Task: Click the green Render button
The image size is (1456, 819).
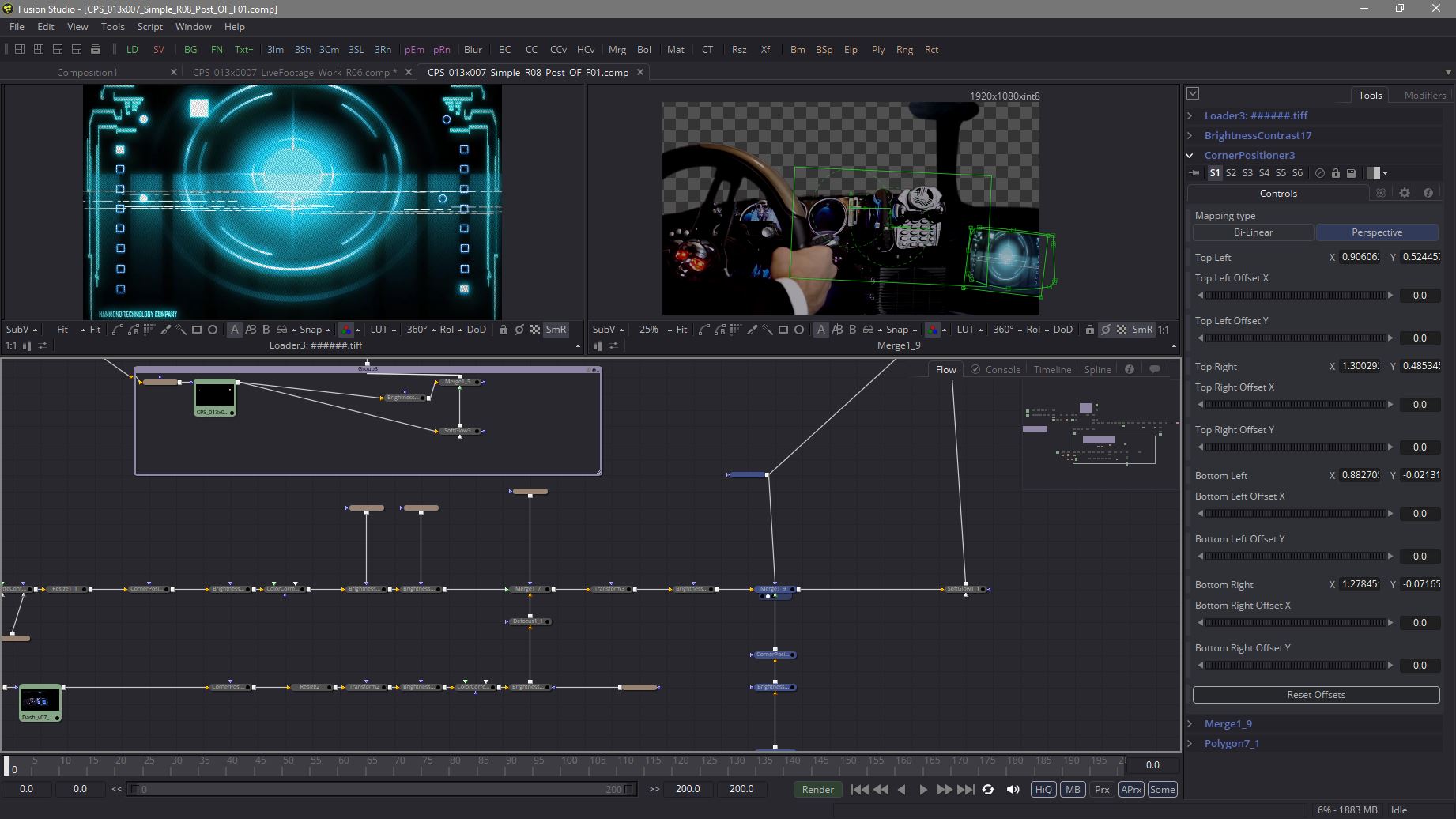Action: pos(817,789)
